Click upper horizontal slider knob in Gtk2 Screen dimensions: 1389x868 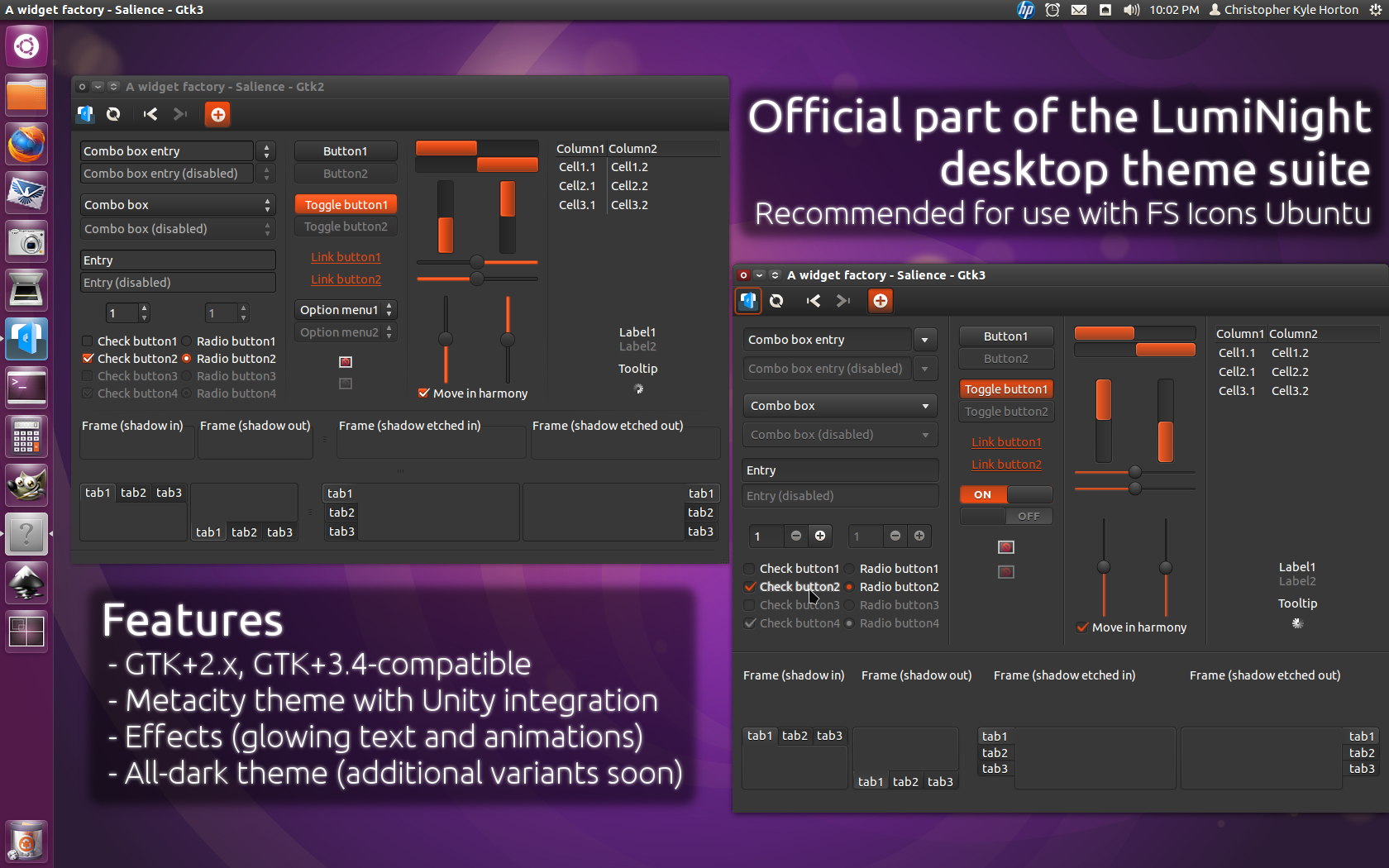coord(477,262)
